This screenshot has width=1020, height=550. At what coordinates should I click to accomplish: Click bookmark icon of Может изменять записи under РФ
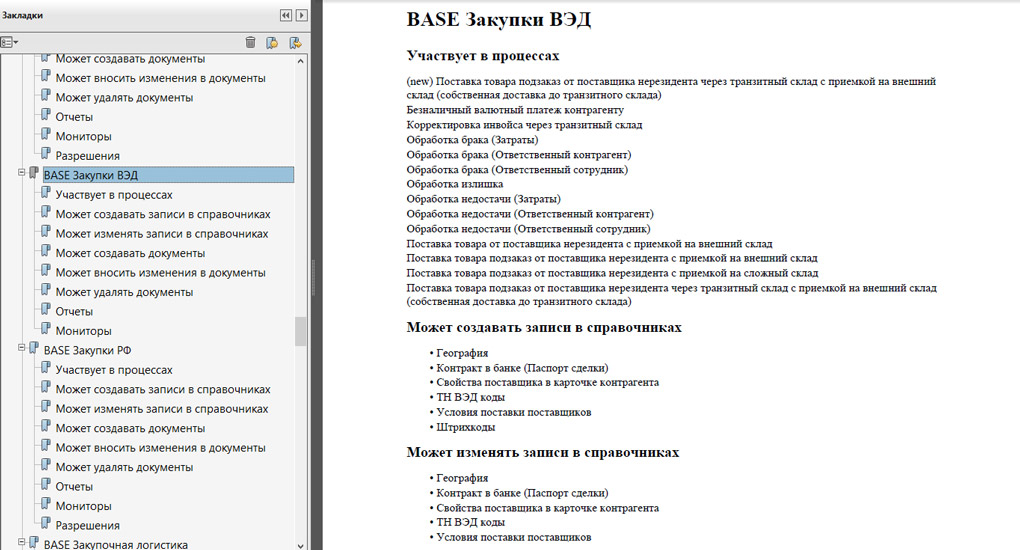click(46, 407)
